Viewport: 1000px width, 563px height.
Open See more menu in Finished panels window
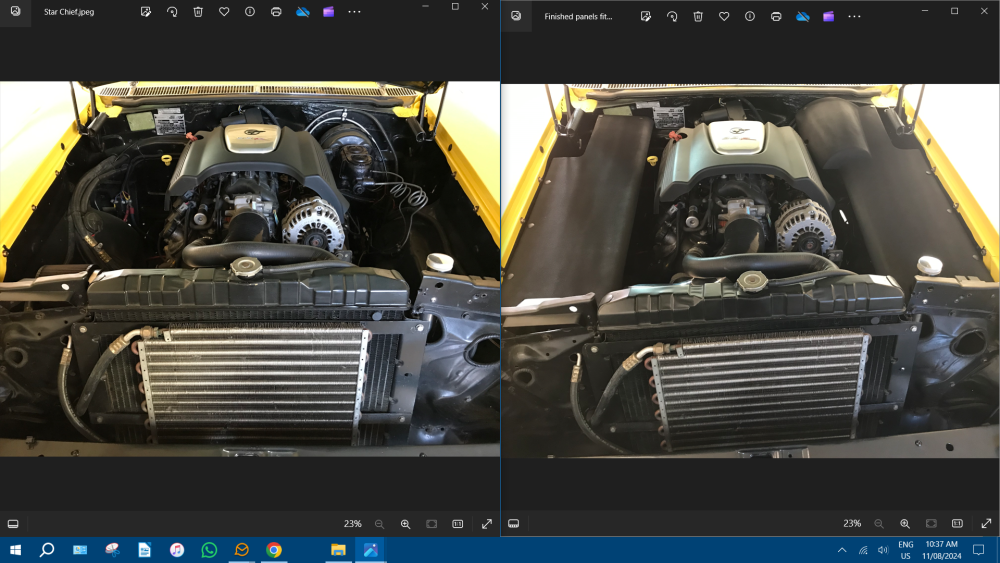point(855,17)
